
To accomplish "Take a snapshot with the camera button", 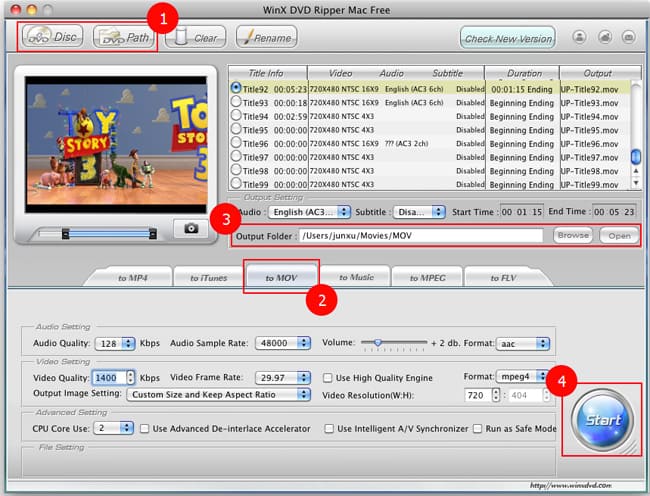I will point(191,228).
